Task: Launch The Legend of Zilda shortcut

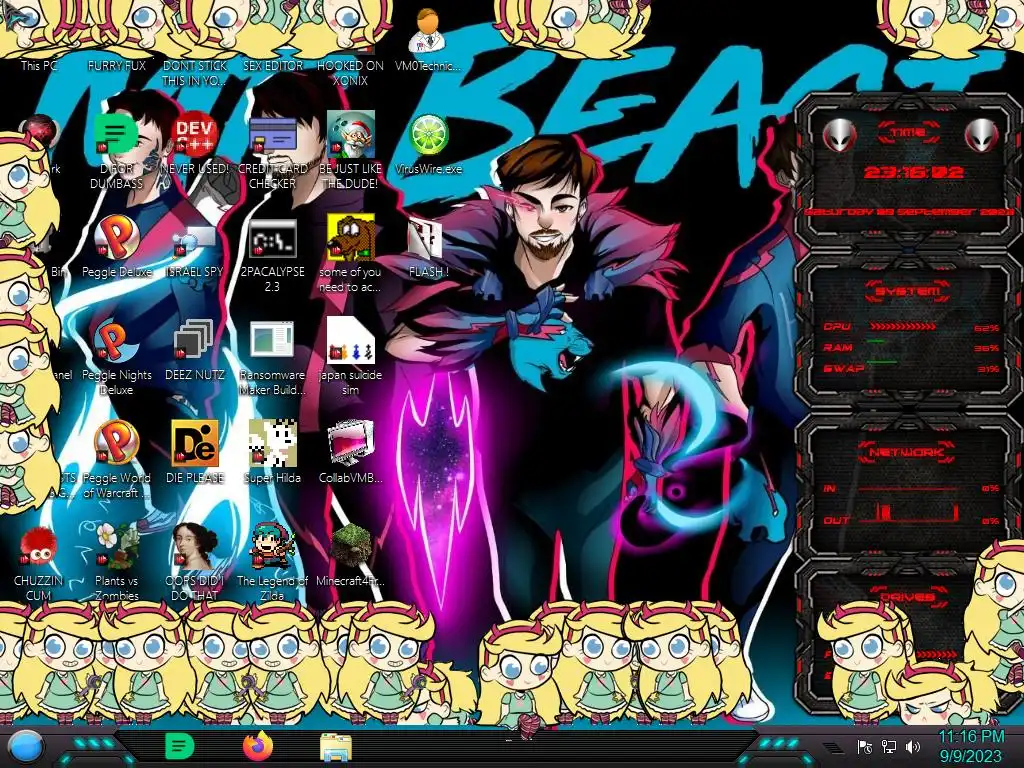Action: click(x=272, y=563)
